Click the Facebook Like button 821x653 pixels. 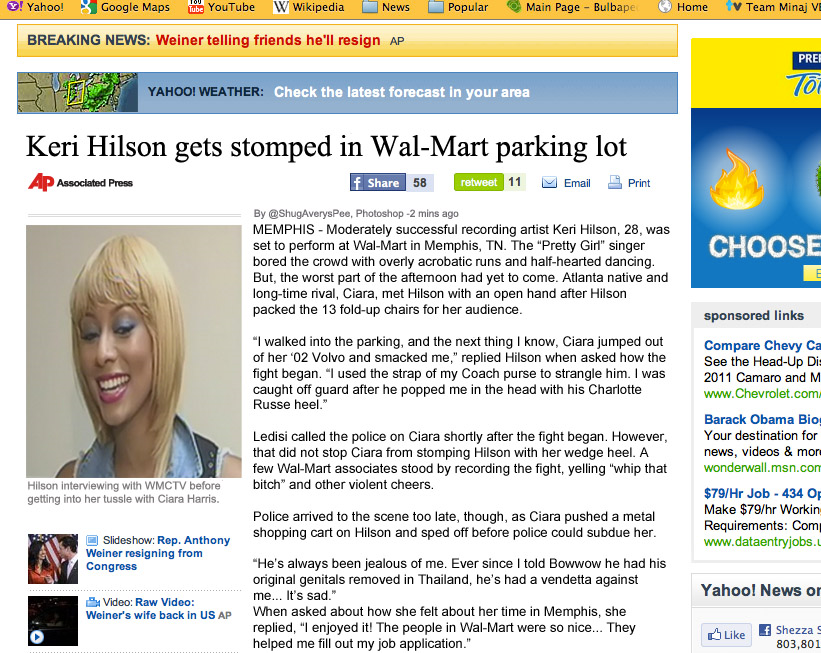726,635
